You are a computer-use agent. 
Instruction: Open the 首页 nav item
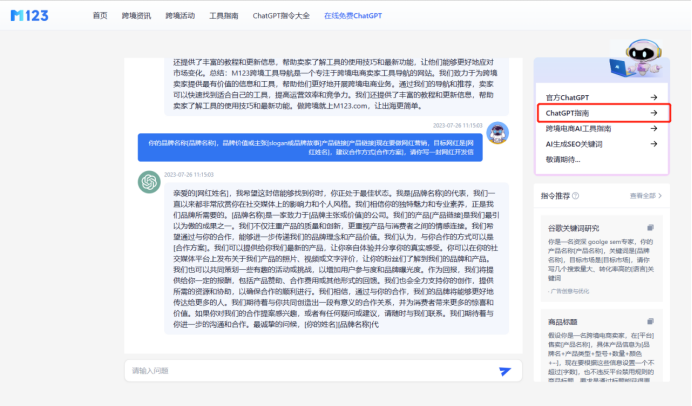pos(100,16)
